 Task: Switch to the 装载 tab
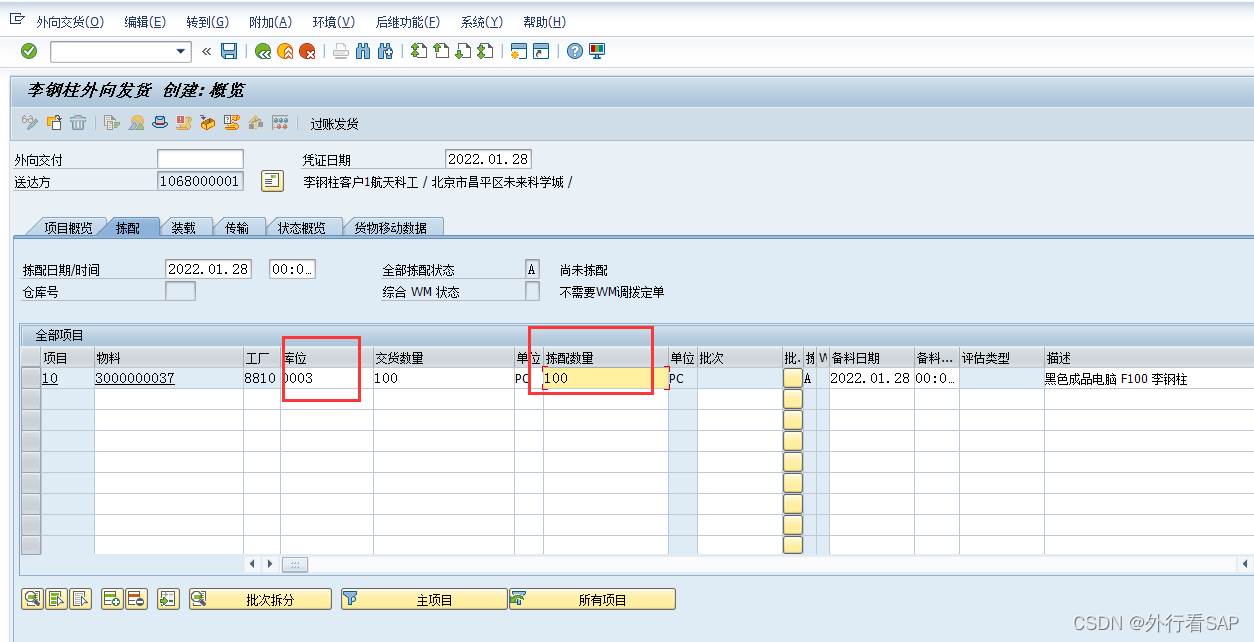[x=183, y=228]
